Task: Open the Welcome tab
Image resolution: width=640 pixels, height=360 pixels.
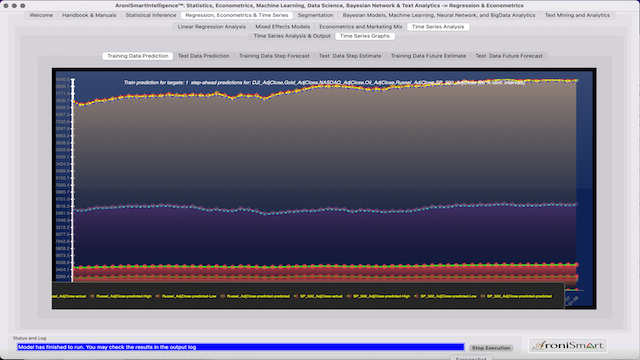Action: pos(41,15)
